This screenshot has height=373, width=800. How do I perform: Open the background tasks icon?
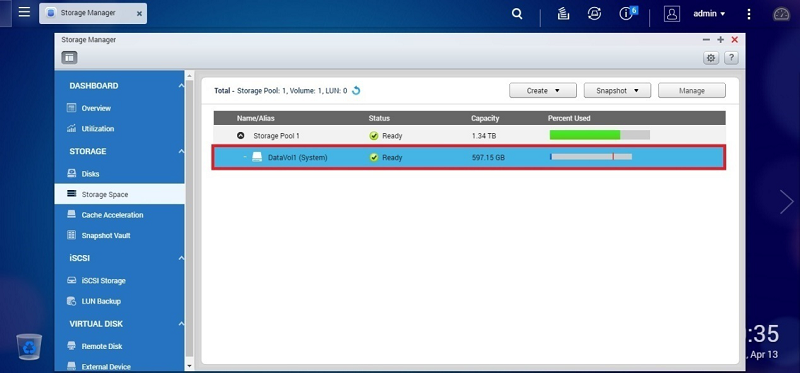coord(563,14)
